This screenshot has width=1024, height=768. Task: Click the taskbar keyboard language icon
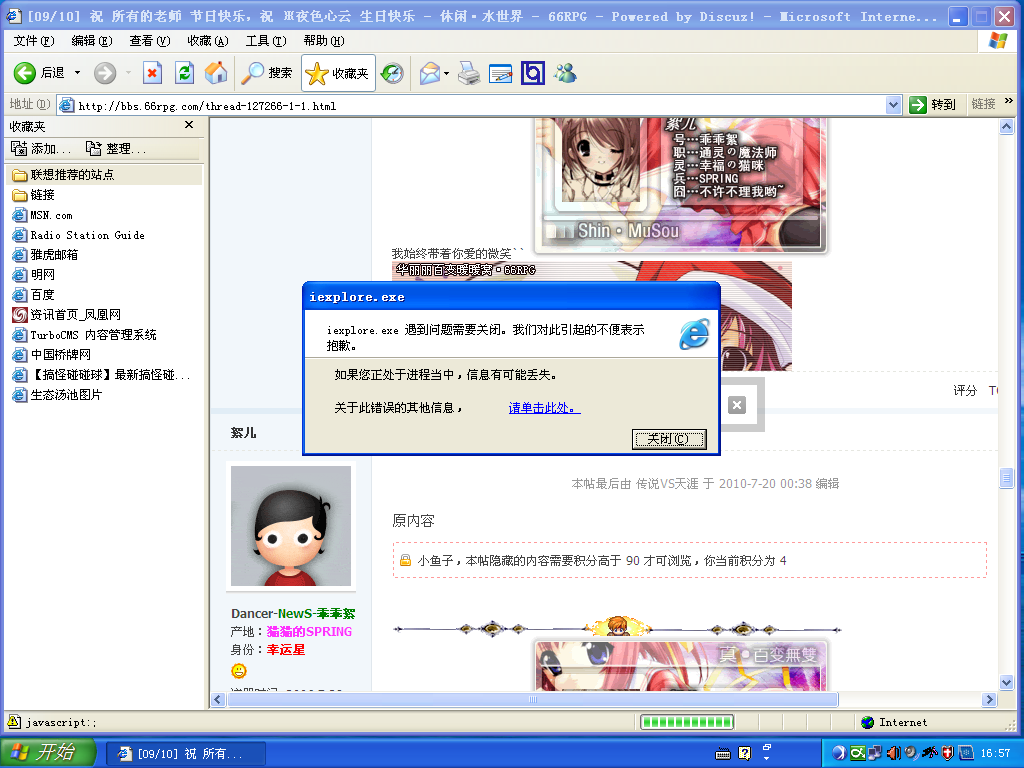coord(723,754)
